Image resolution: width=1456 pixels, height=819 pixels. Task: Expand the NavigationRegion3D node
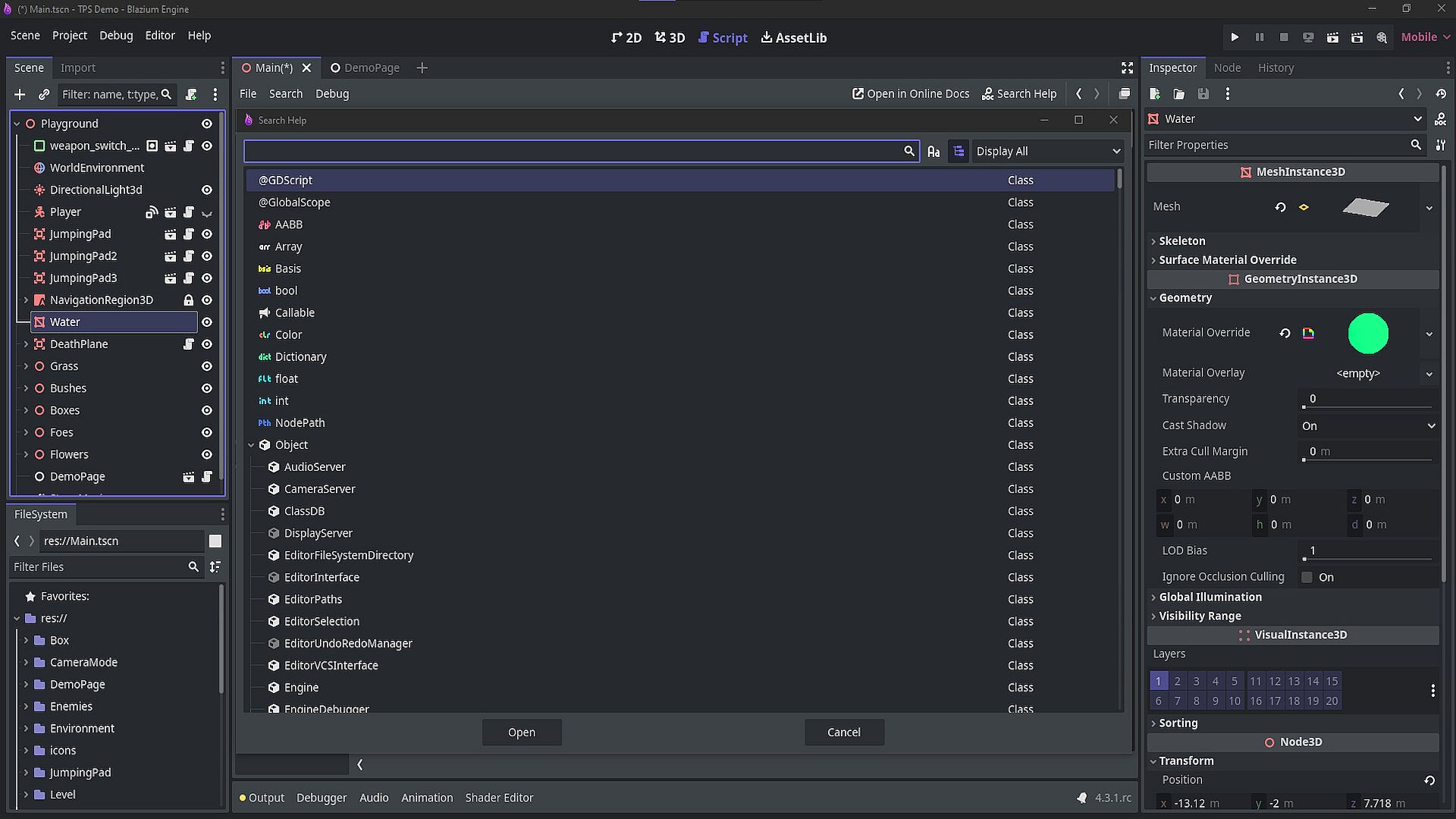(26, 300)
